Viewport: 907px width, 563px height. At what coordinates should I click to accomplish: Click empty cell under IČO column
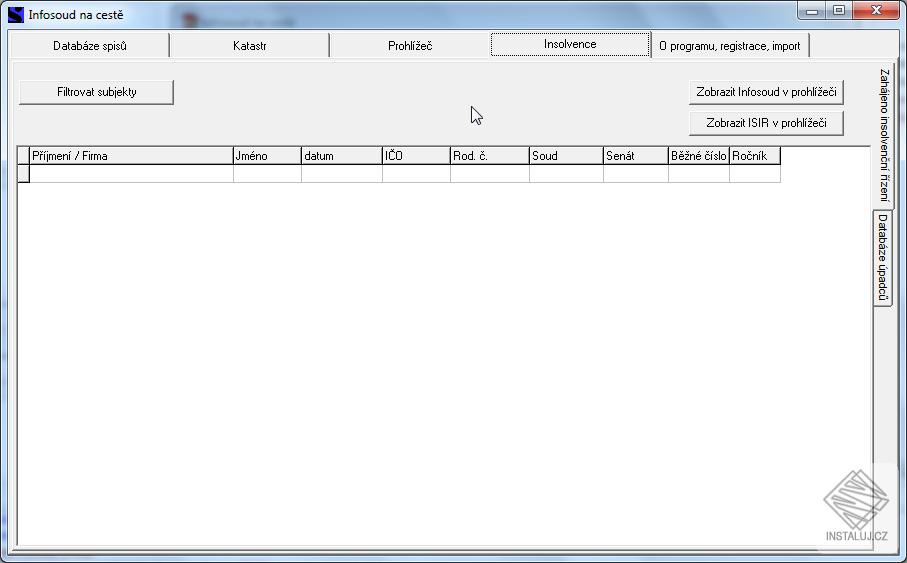click(416, 174)
